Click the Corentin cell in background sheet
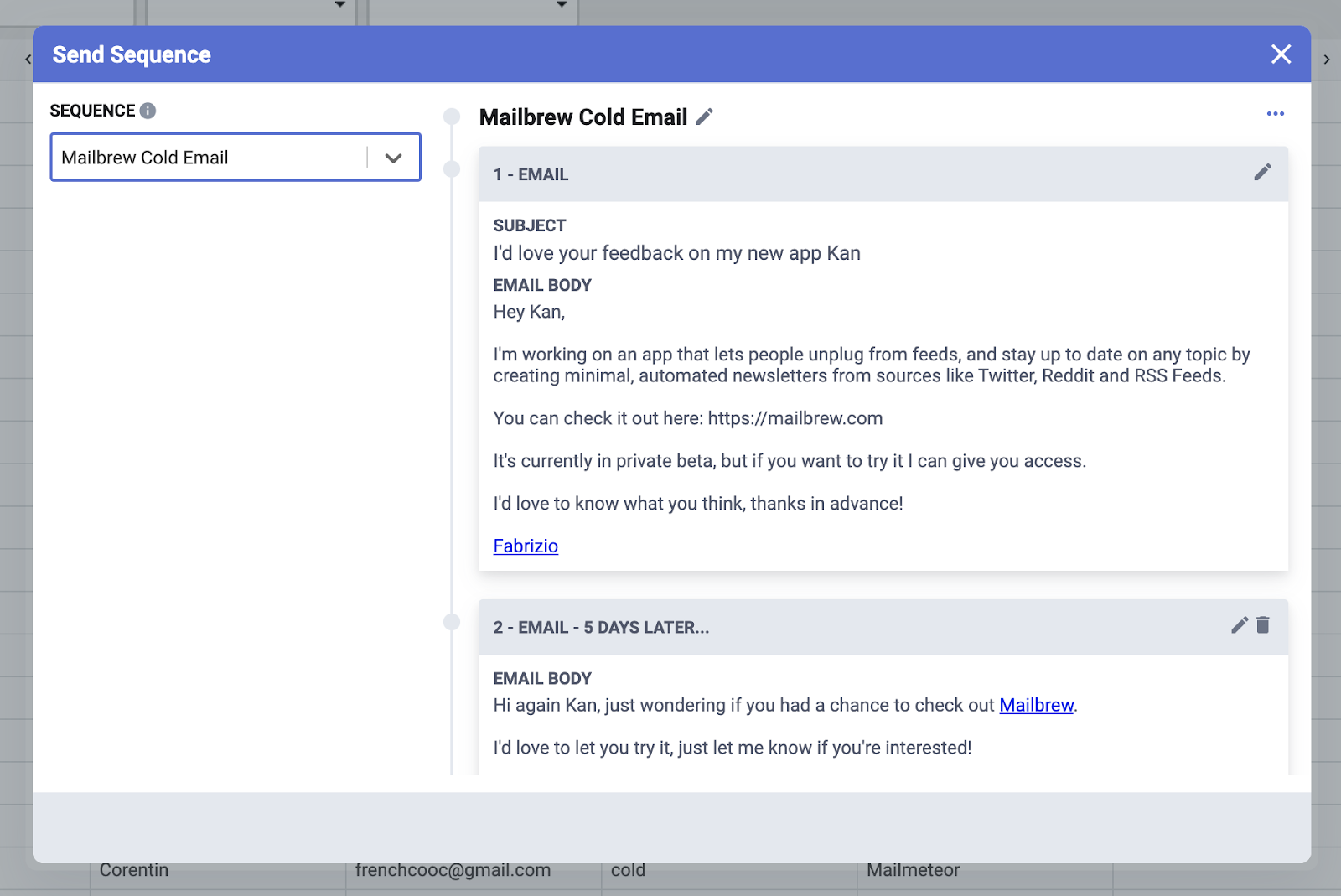 [x=134, y=871]
